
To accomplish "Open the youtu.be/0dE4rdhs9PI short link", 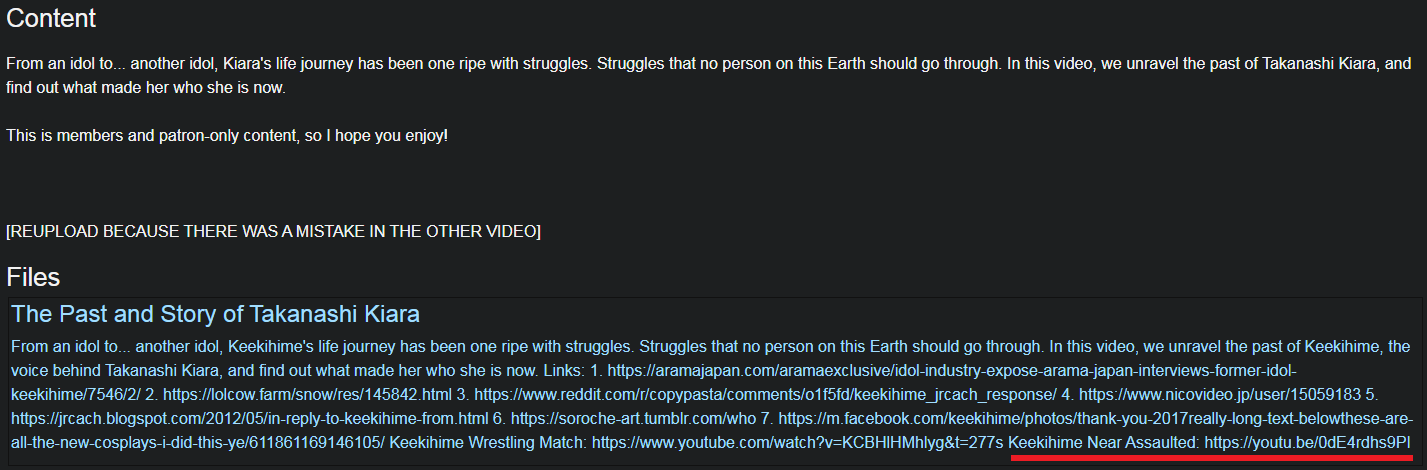I will 1307,441.
